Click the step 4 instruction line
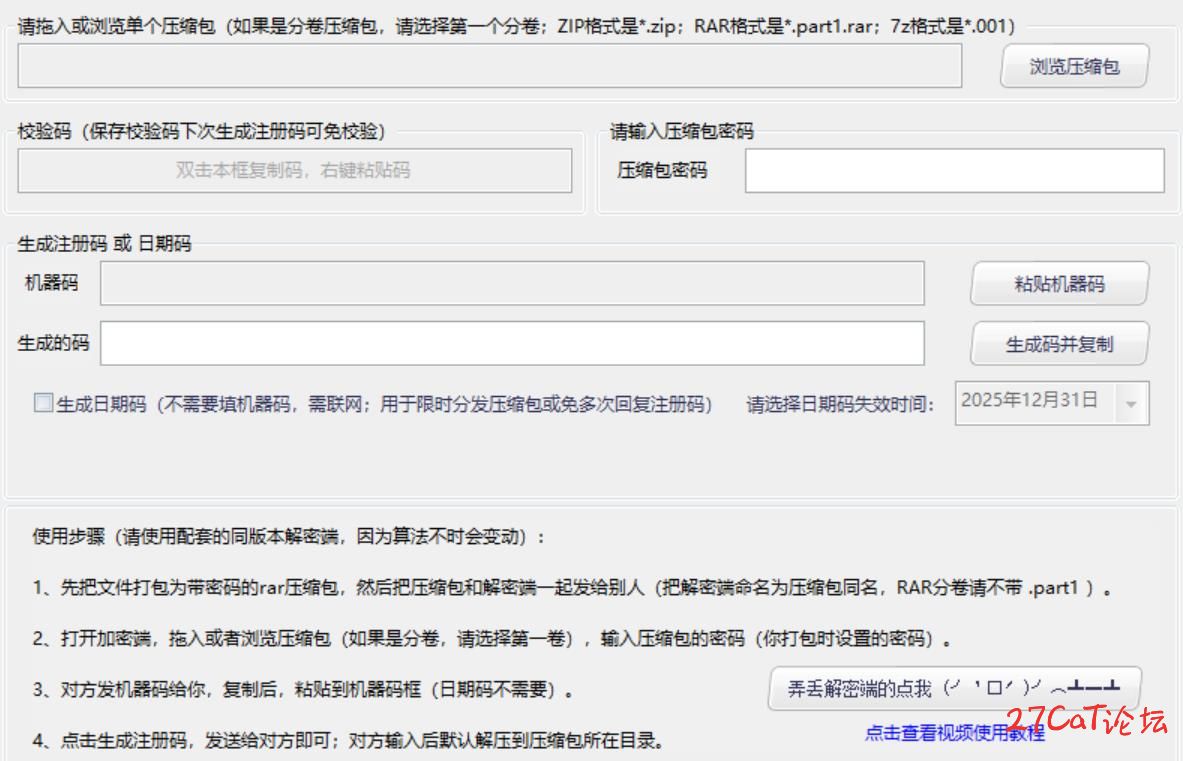This screenshot has width=1183, height=761. 346,741
